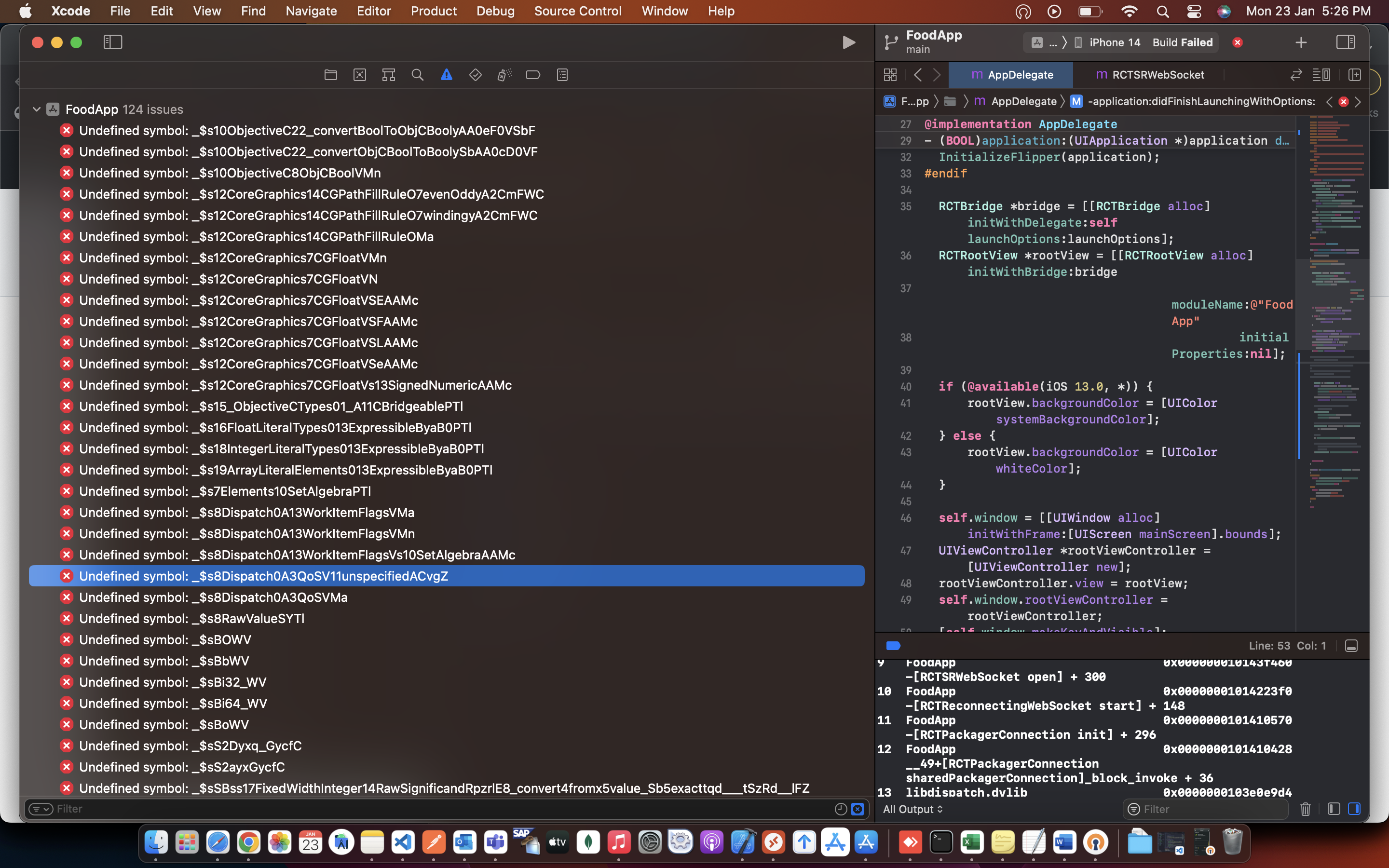Open Visual Studio Code from Dock
Image resolution: width=1389 pixels, height=868 pixels.
click(403, 842)
